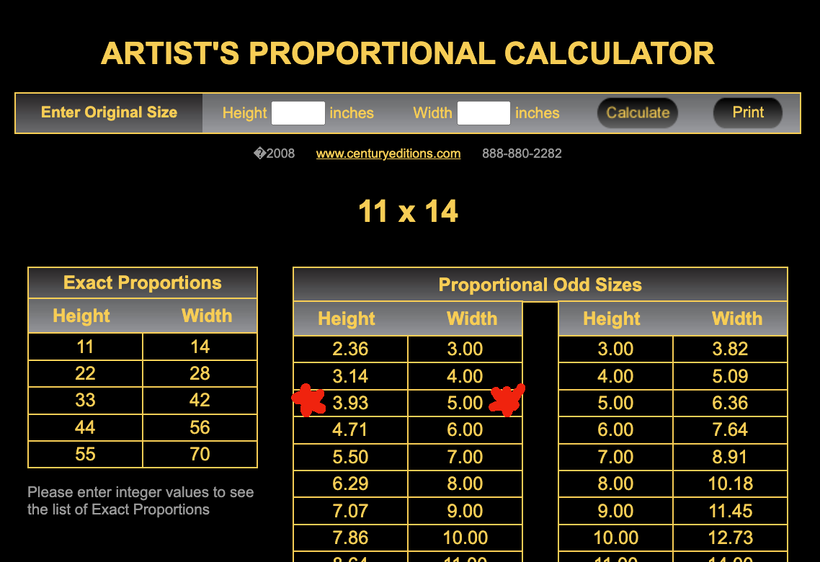Select the 3.93 height cell
This screenshot has width=820, height=562.
pyautogui.click(x=351, y=403)
